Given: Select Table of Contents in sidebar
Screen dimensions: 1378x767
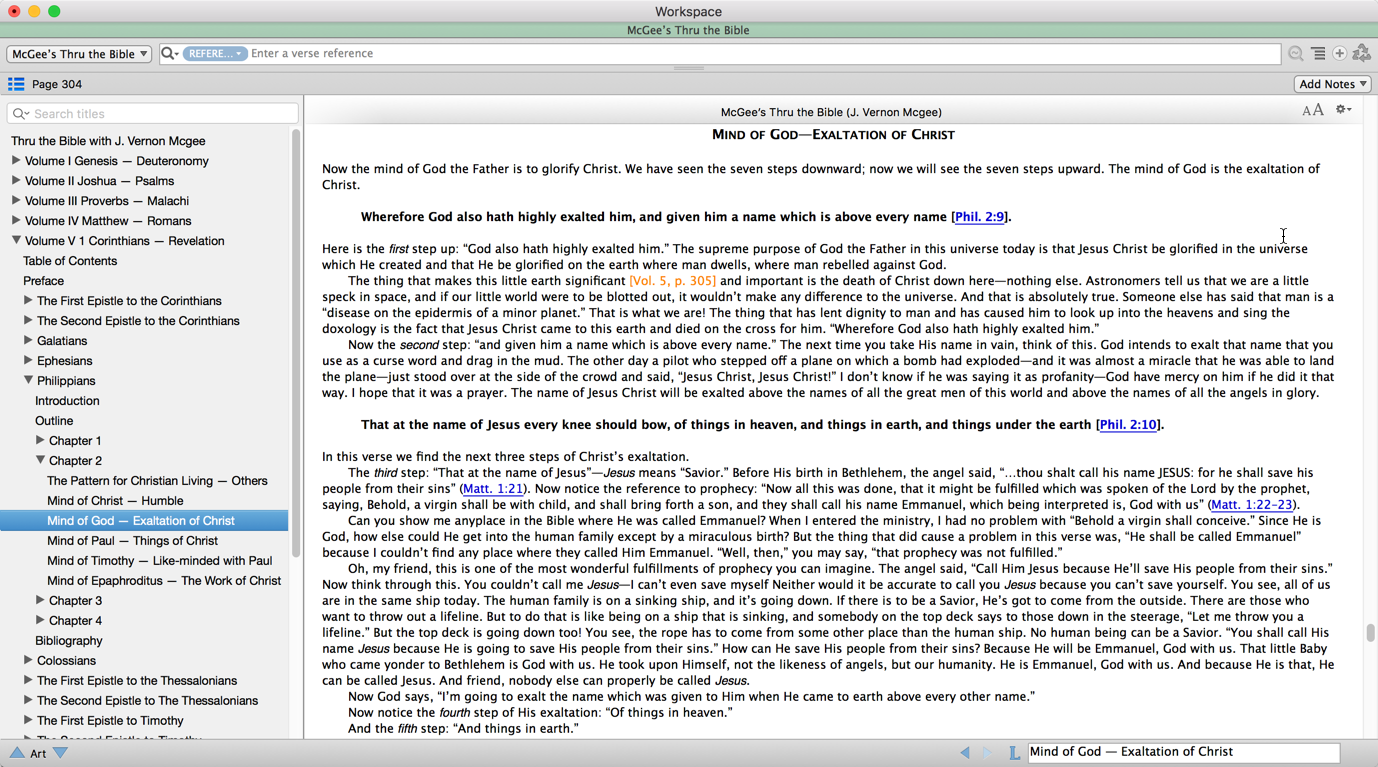Looking at the screenshot, I should (70, 261).
